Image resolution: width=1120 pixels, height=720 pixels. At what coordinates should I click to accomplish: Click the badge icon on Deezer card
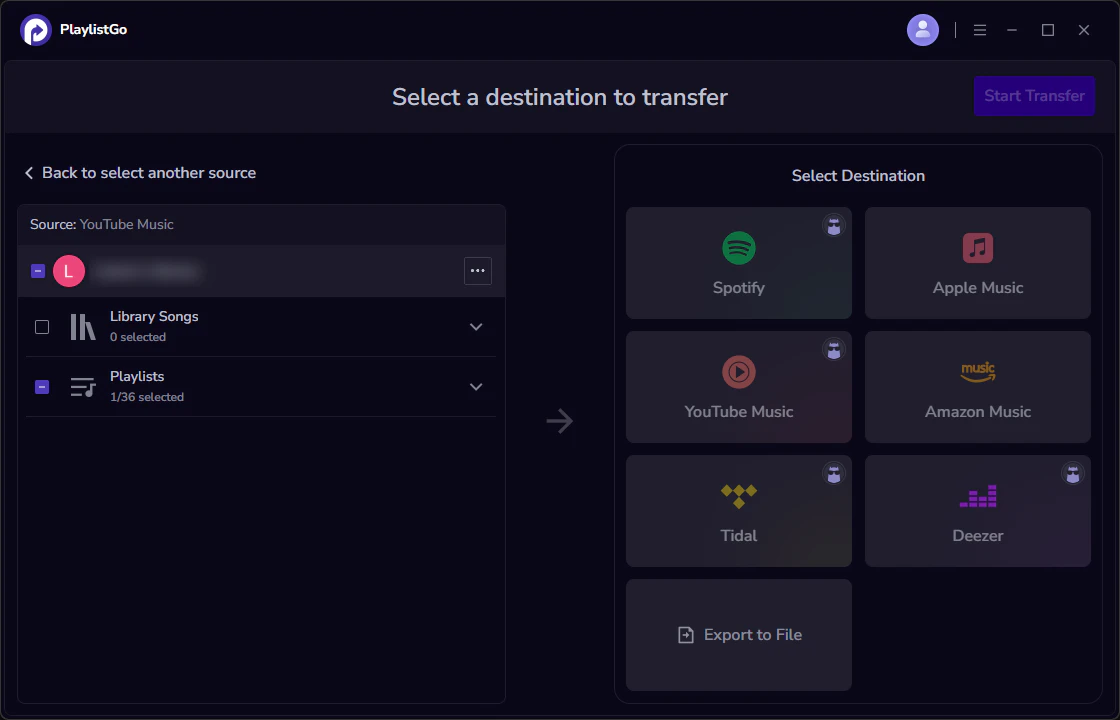pyautogui.click(x=1072, y=474)
